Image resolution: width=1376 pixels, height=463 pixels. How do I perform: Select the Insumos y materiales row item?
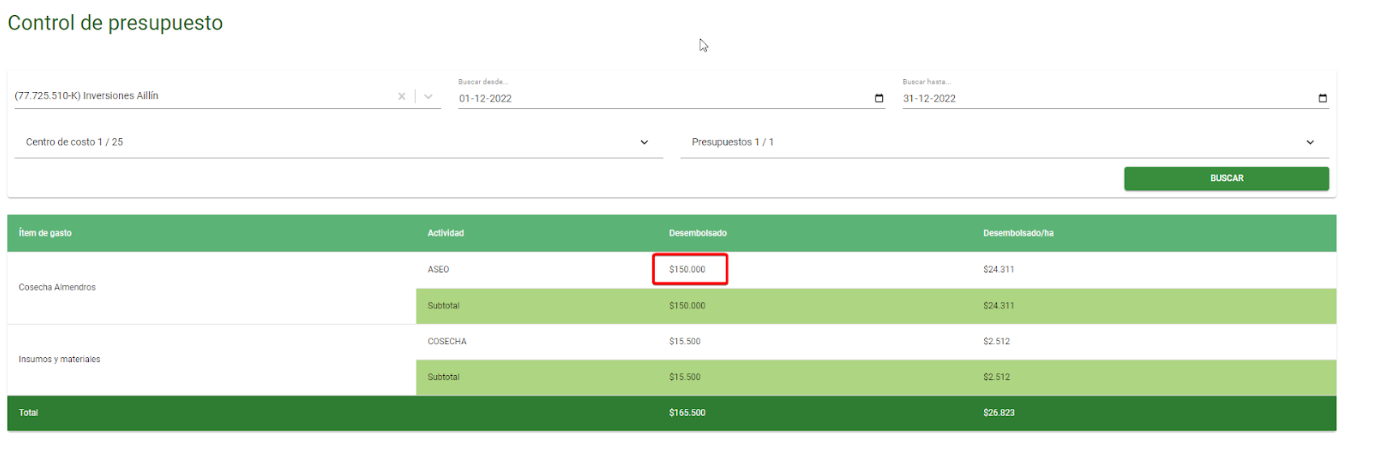pos(59,359)
